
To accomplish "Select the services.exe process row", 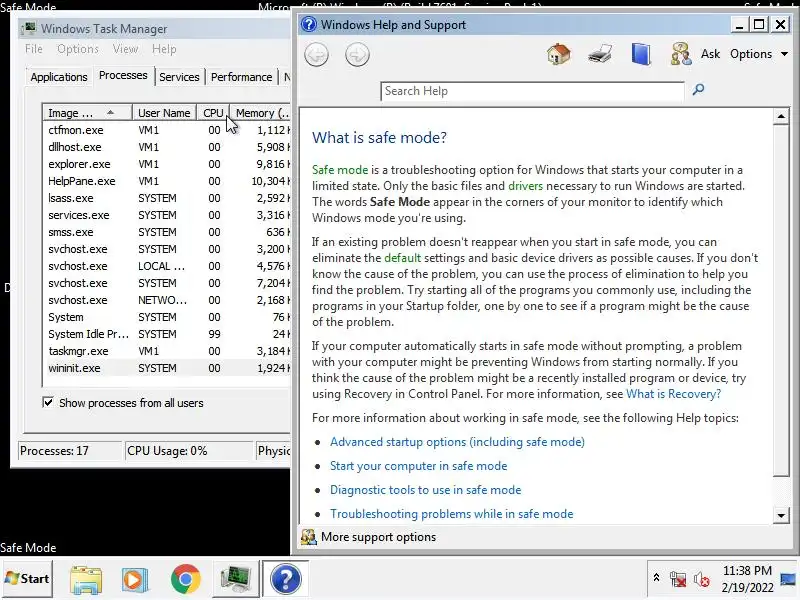I will [168, 215].
